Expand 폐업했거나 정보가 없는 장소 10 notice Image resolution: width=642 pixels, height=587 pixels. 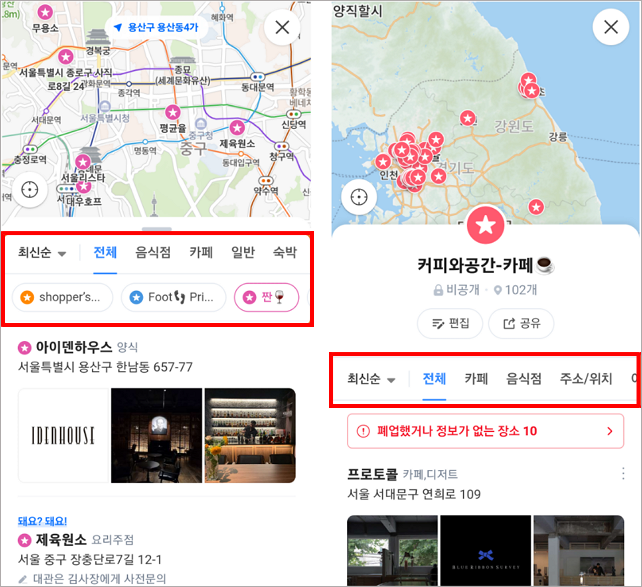click(485, 431)
